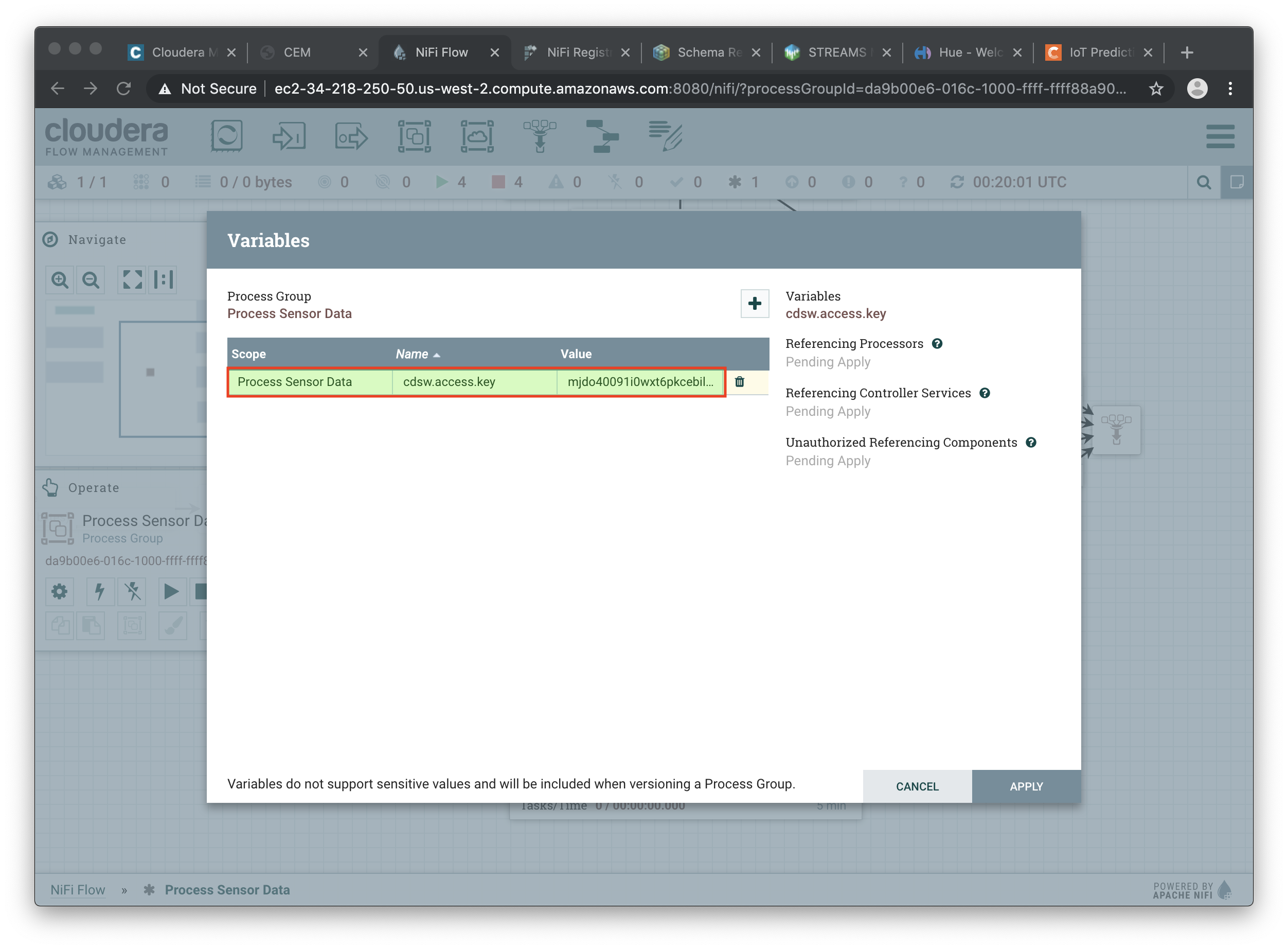Viewport: 1288px width, 949px height.
Task: Select the Processor icon in the toolbar
Action: click(226, 136)
